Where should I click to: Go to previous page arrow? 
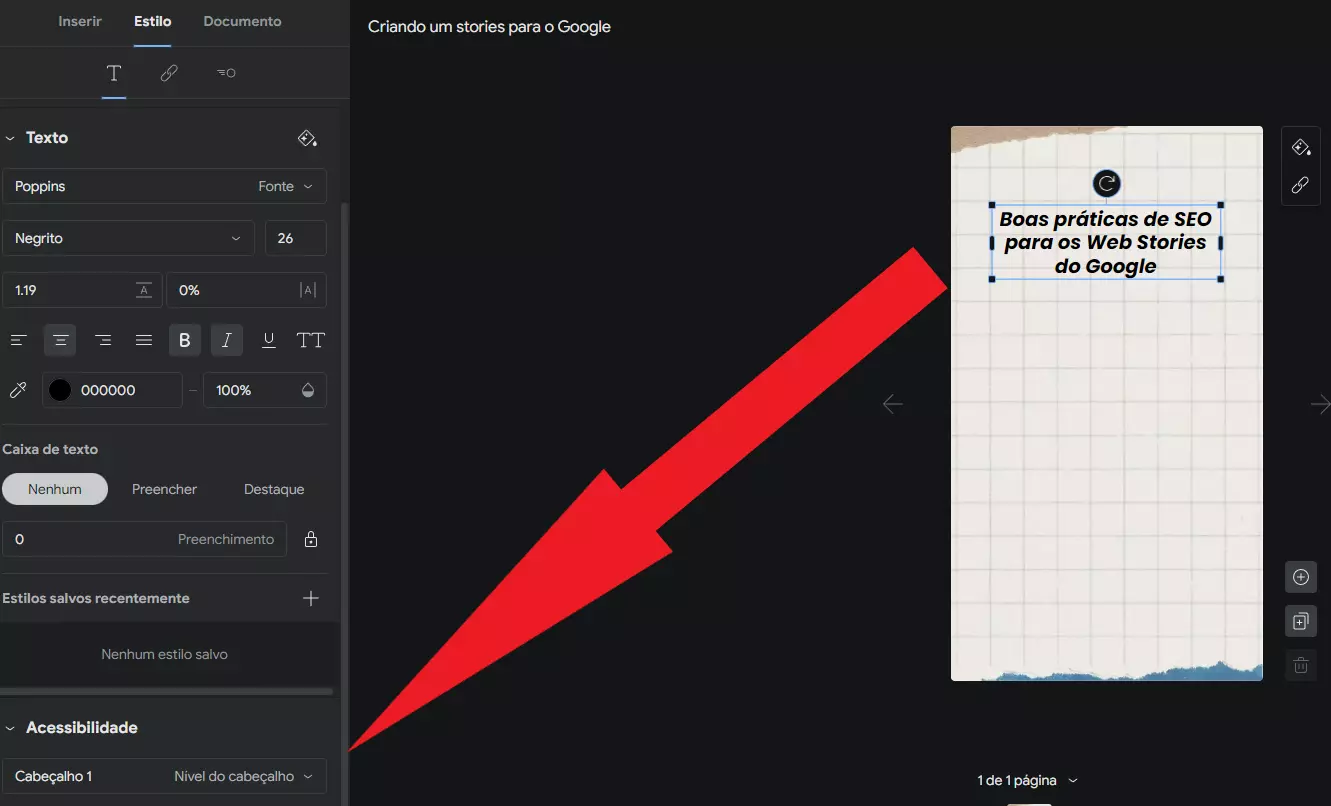(892, 404)
